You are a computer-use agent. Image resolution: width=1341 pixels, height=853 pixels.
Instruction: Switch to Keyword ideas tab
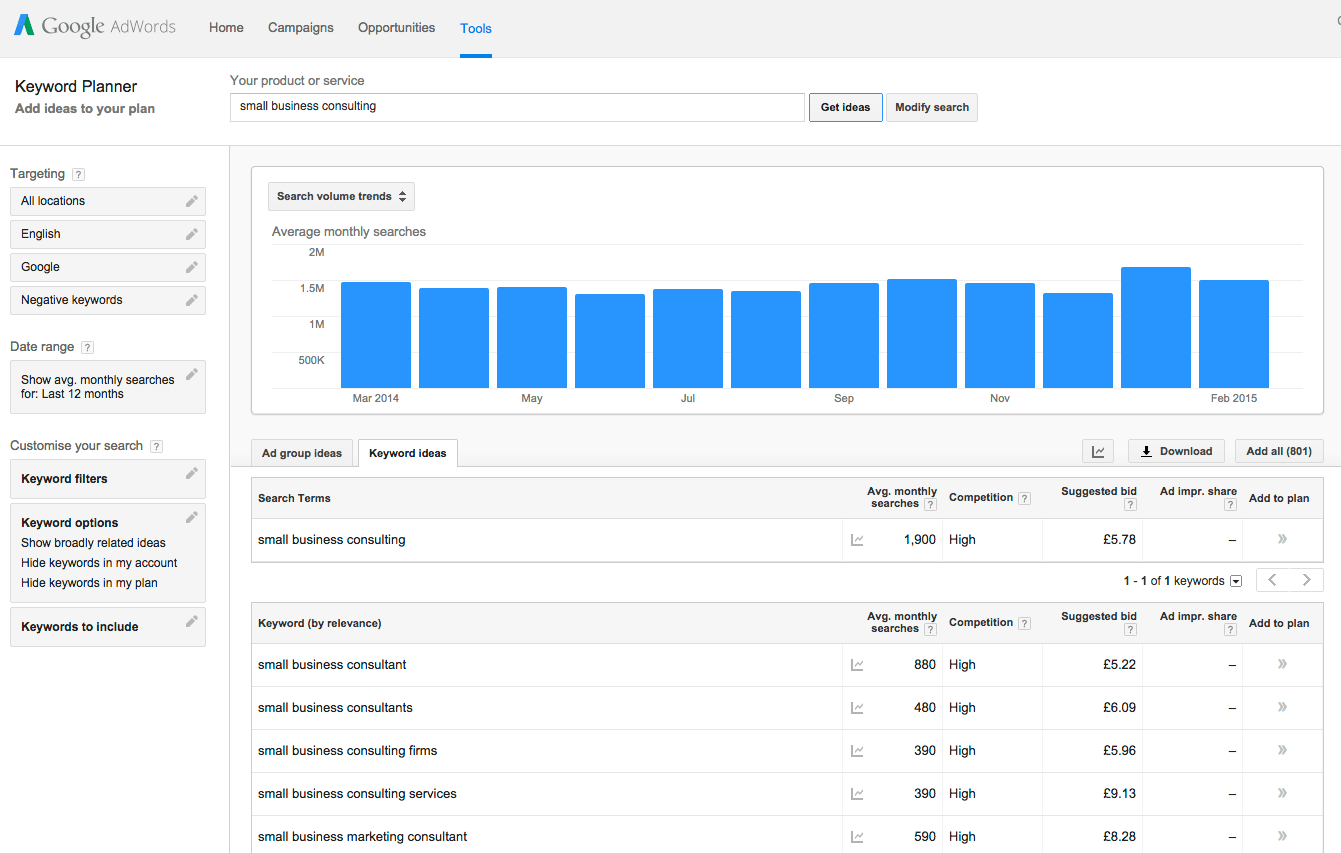[x=408, y=453]
